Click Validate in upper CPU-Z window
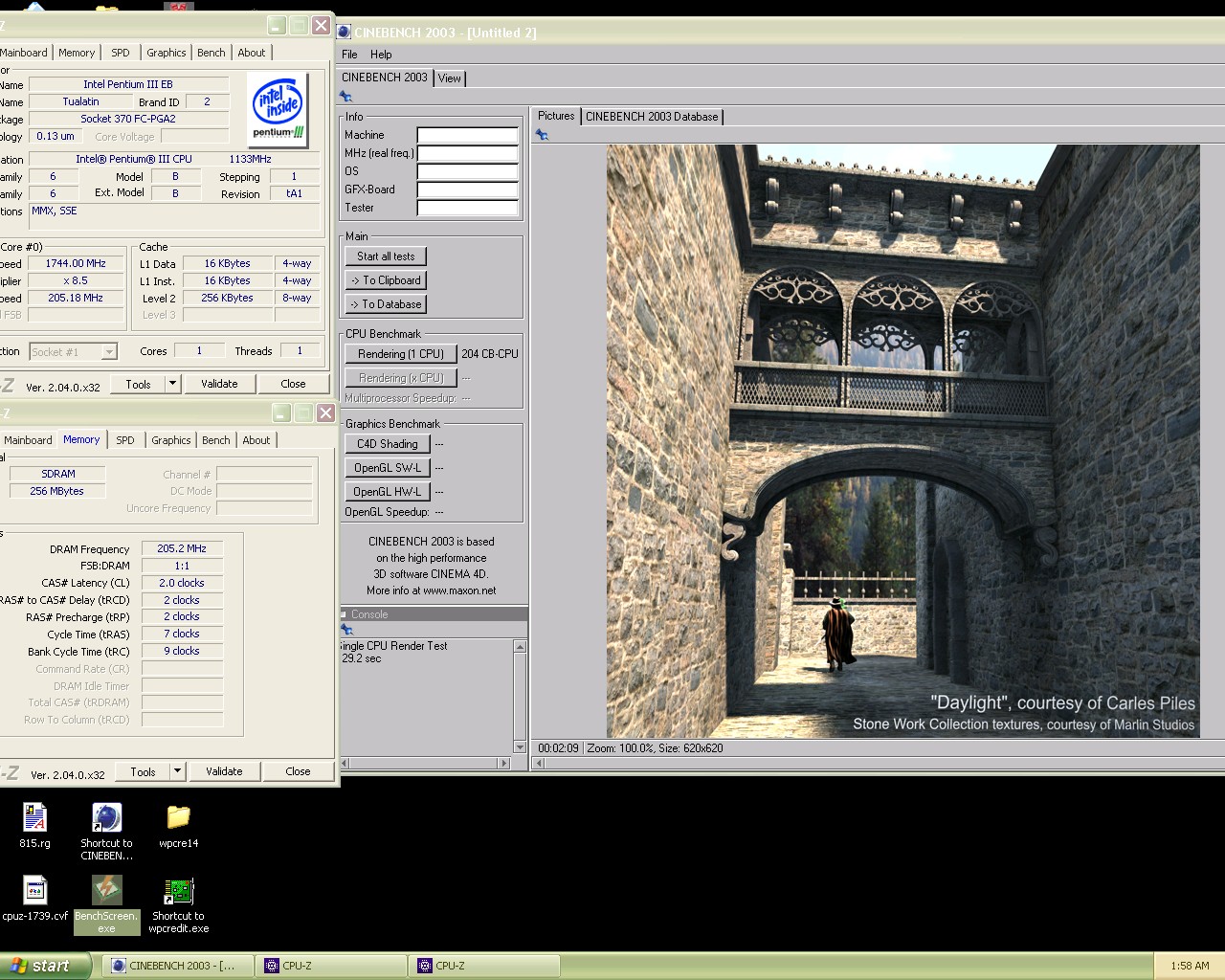Screen dimensions: 1225x980 tap(219, 384)
